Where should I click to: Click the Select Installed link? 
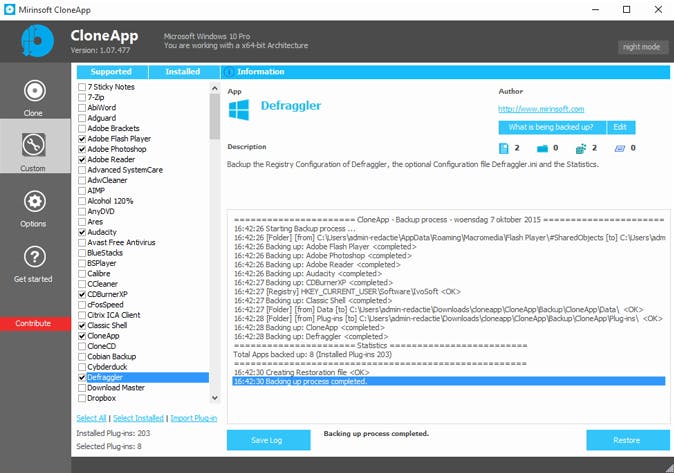(x=138, y=418)
